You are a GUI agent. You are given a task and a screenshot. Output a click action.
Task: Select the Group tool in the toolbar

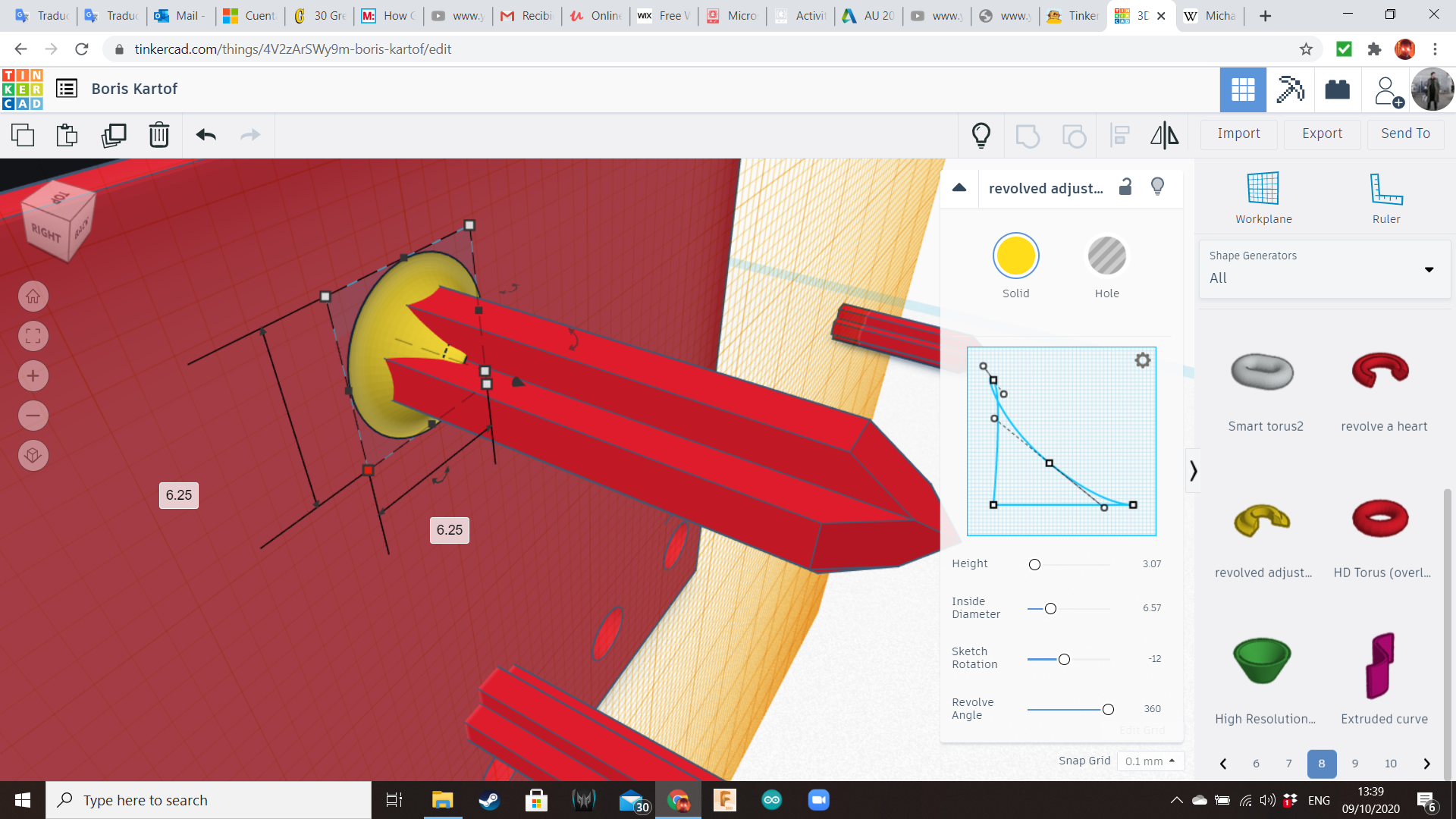tap(1028, 135)
